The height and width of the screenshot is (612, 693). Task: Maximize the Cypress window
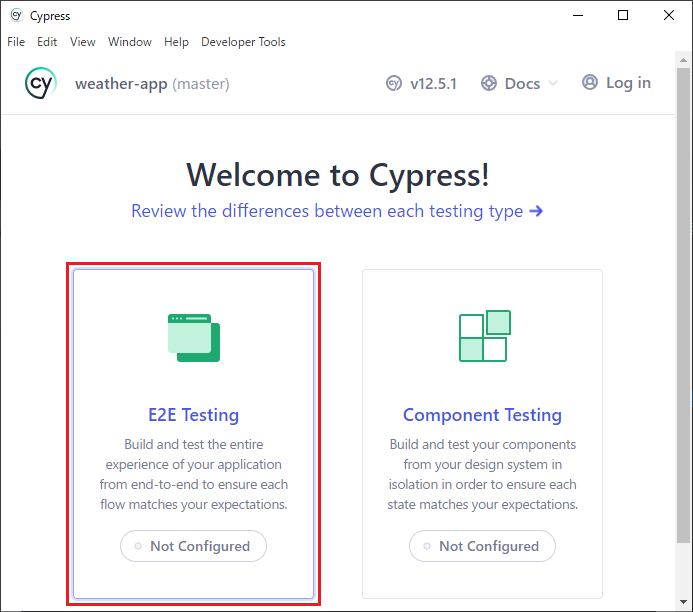623,15
